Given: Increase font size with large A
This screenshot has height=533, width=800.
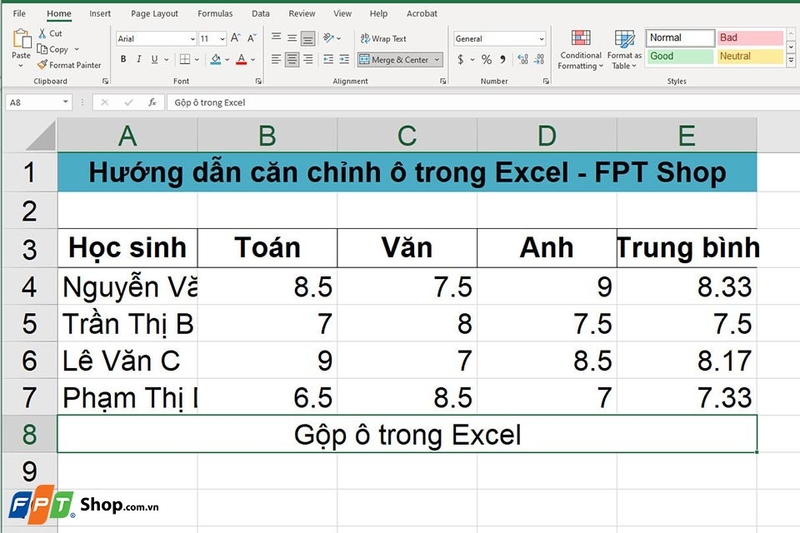Looking at the screenshot, I should (235, 38).
